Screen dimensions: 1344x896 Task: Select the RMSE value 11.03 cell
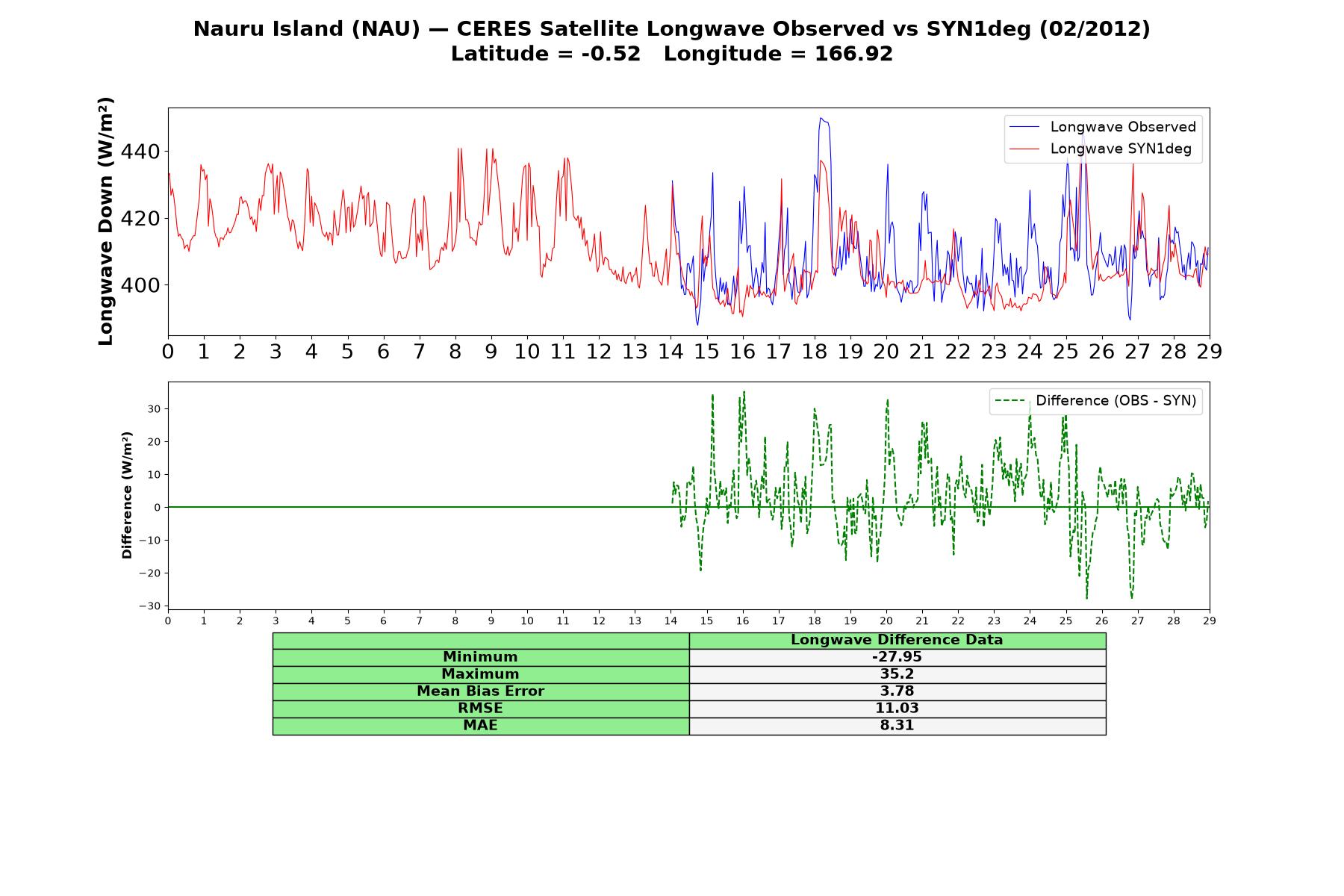coord(897,709)
